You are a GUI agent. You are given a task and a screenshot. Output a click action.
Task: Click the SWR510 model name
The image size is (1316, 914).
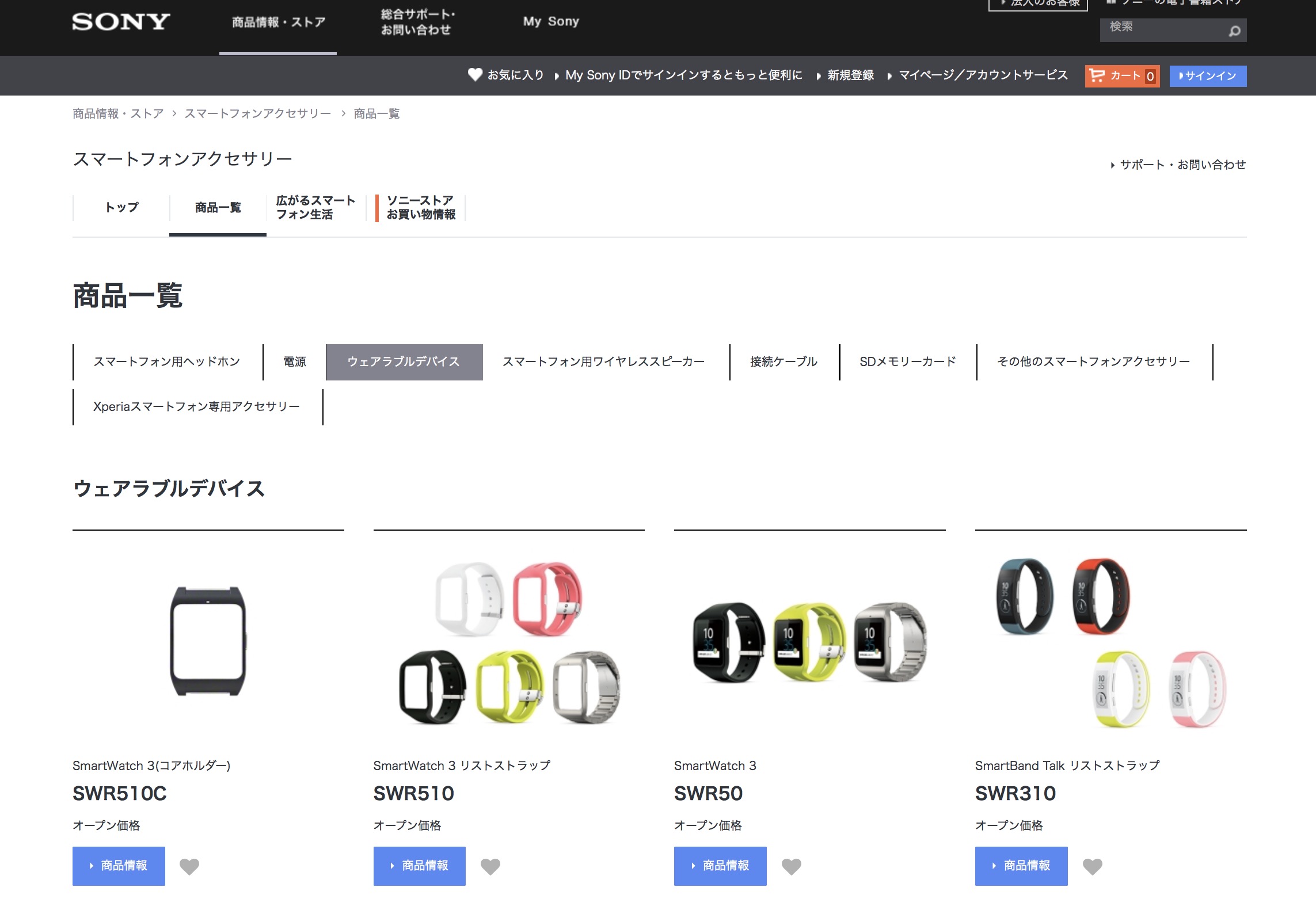click(413, 794)
